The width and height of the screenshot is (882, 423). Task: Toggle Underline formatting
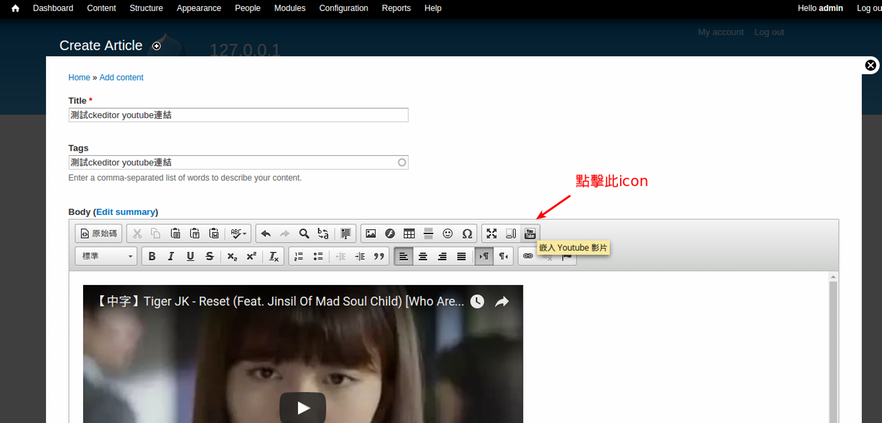point(190,256)
